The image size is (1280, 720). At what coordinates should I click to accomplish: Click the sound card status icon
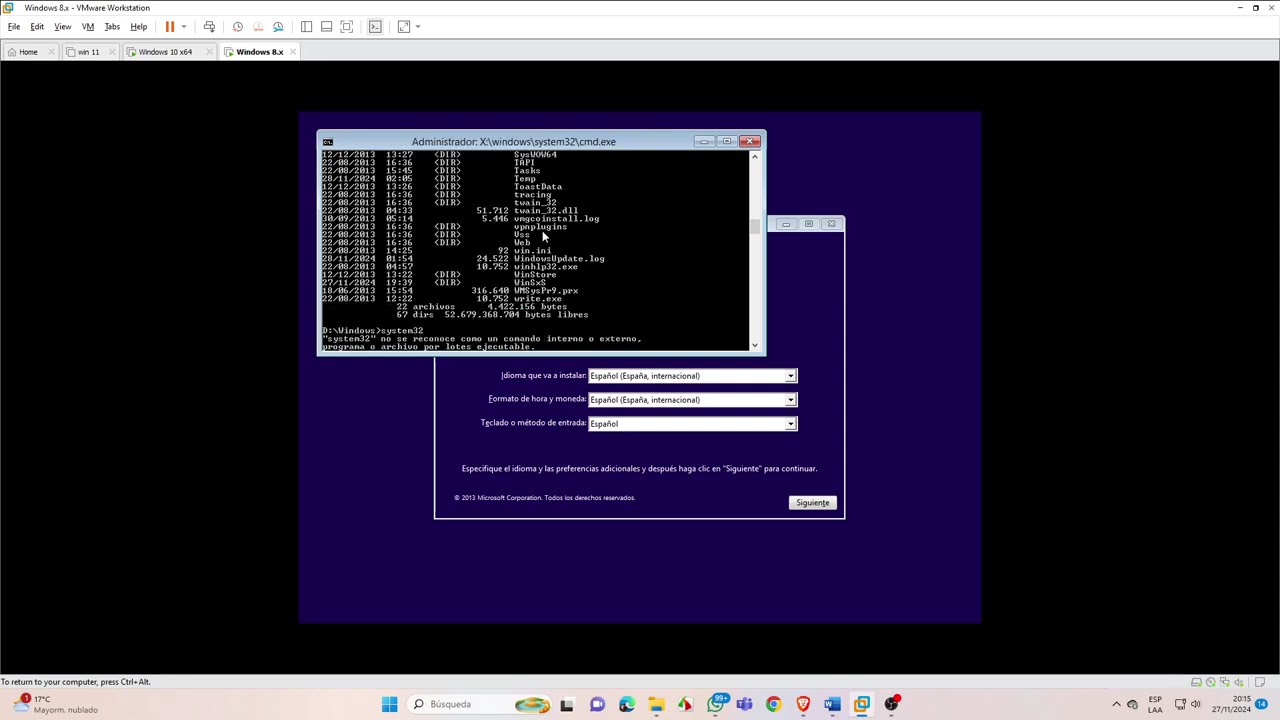(x=1239, y=682)
